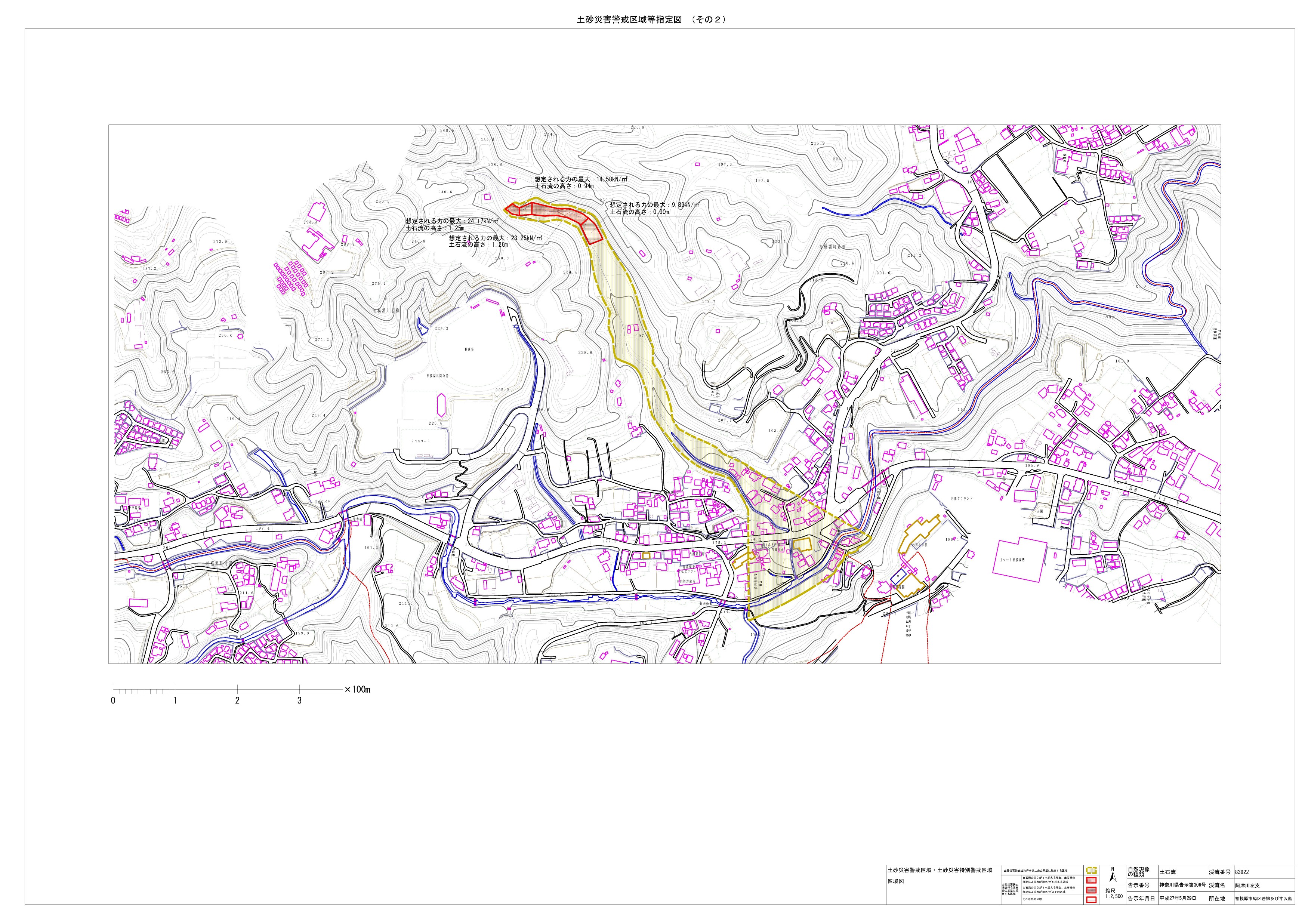Click the pink hexagon building in the park
Image resolution: width=1308 pixels, height=924 pixels.
pos(441,405)
